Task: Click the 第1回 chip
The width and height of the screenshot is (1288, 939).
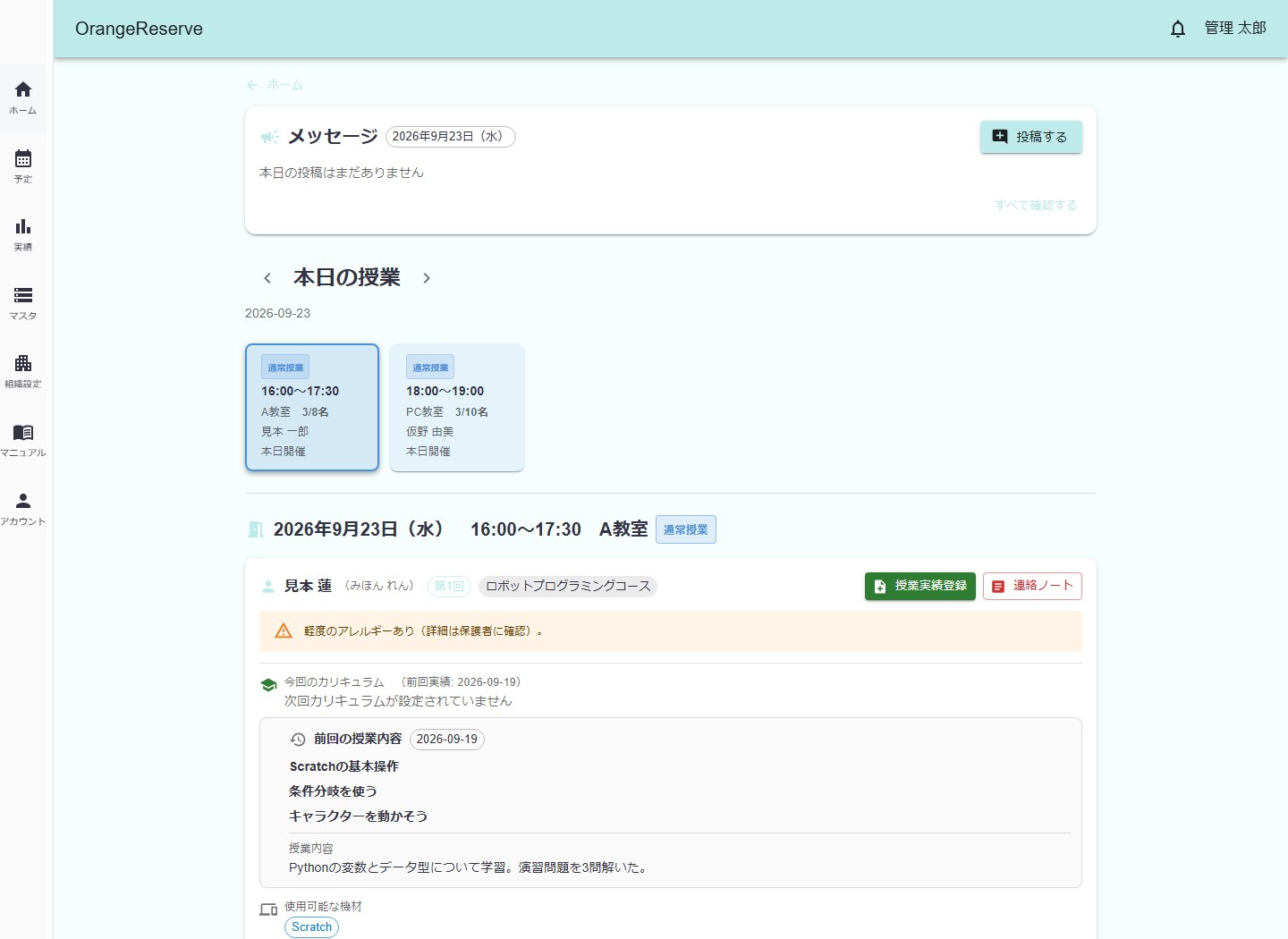Action: tap(449, 587)
